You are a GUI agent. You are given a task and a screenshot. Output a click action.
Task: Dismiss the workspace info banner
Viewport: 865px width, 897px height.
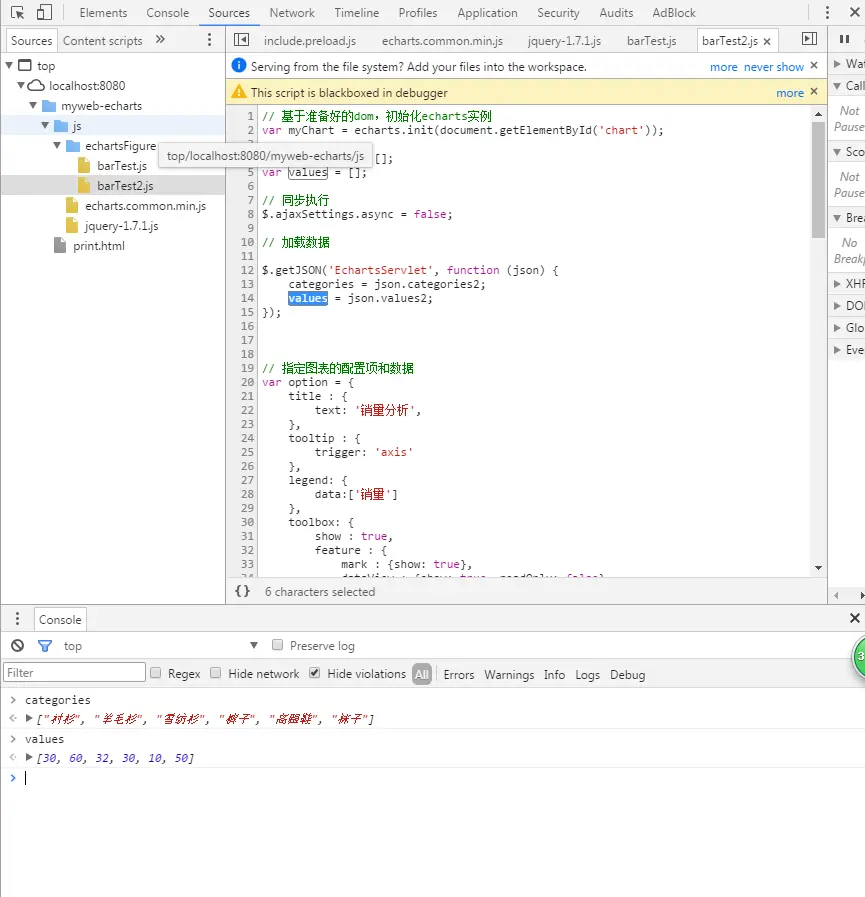pos(814,66)
